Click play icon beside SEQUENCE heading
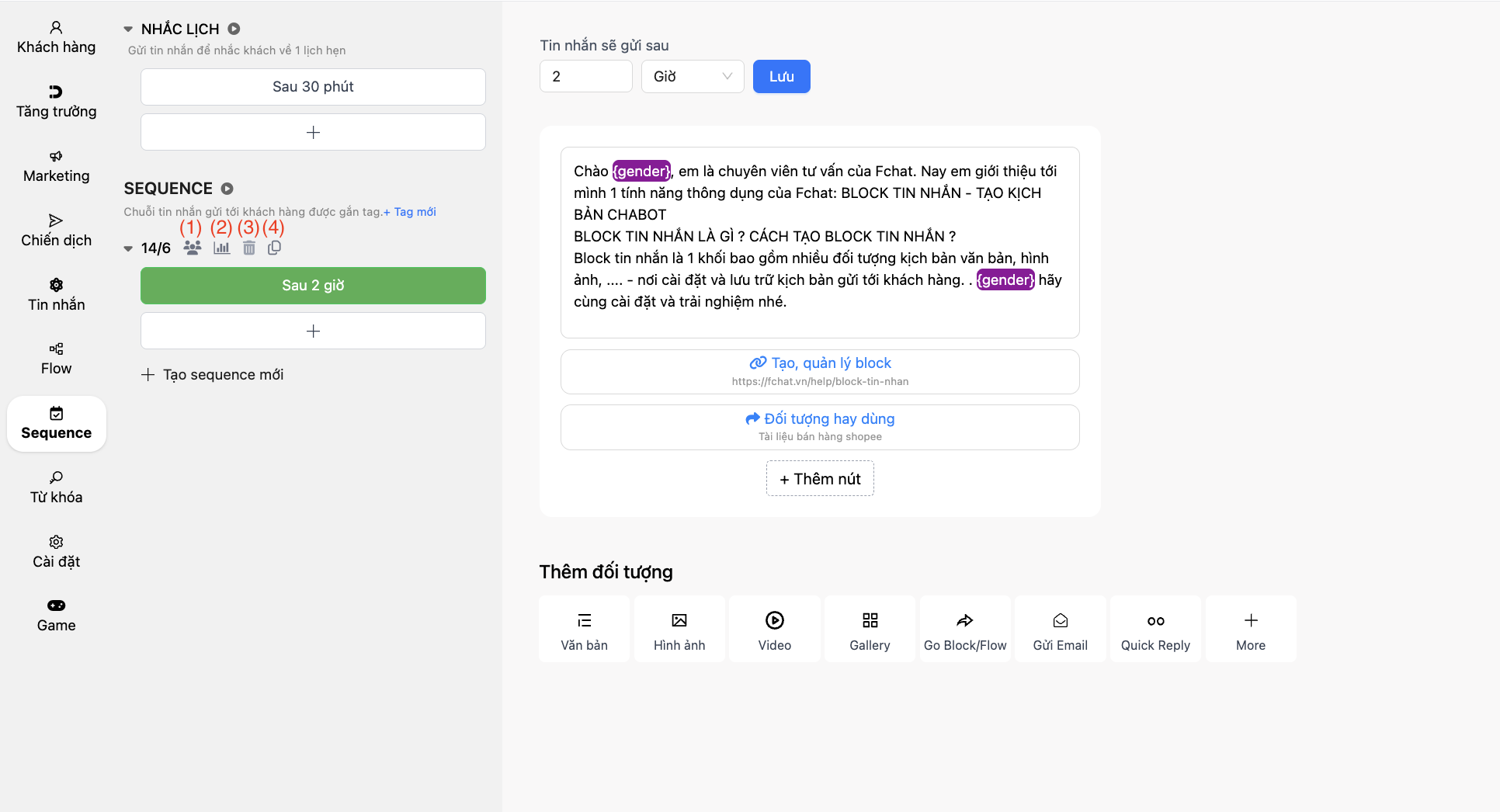 pyautogui.click(x=227, y=189)
